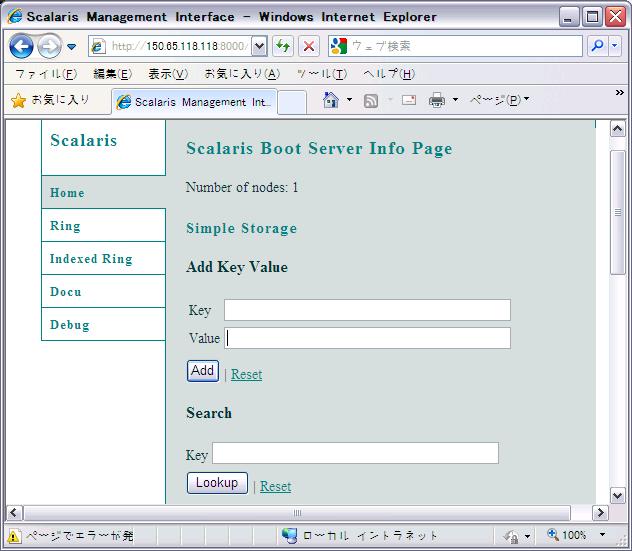632x551 pixels.
Task: Click the green Refresh page icon
Action: (284, 46)
